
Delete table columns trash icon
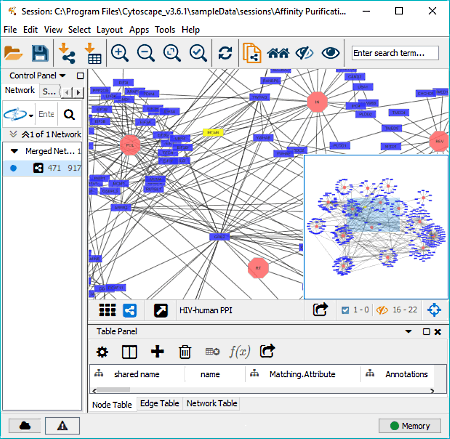[185, 352]
